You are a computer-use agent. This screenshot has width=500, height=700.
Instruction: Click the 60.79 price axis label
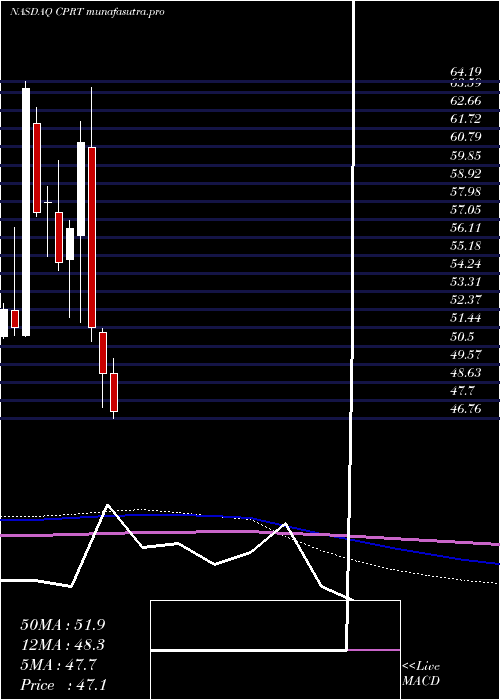click(465, 137)
